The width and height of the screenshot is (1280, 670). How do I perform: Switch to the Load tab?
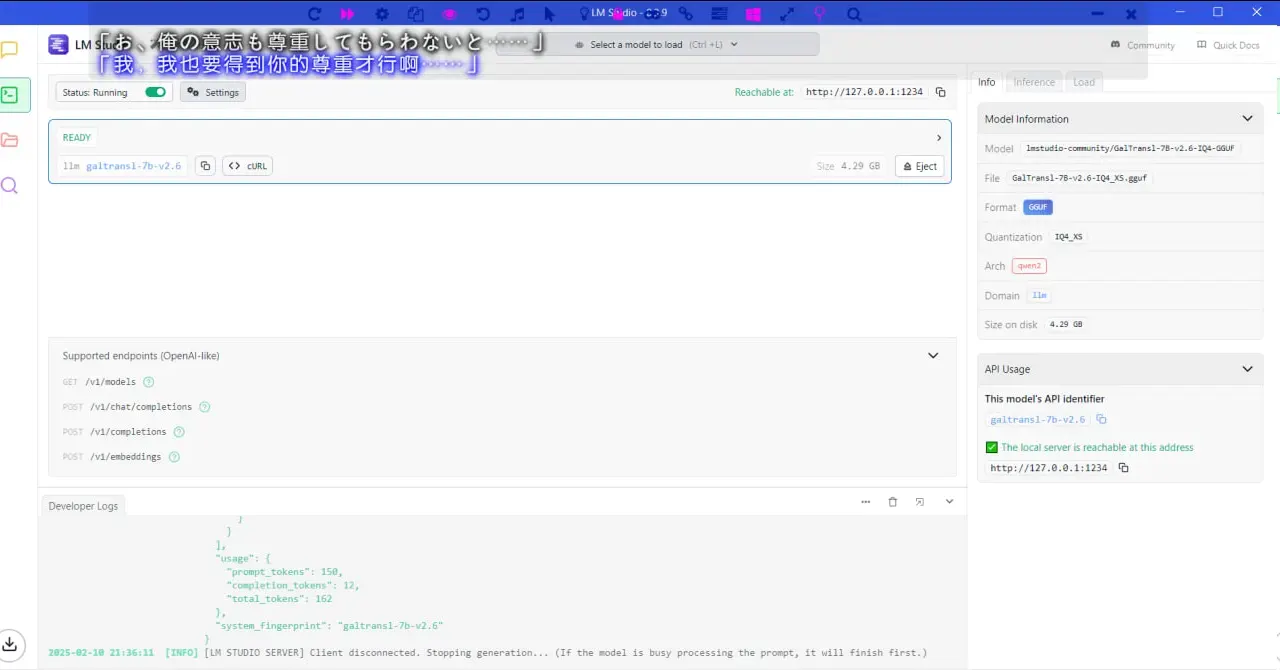point(1084,82)
